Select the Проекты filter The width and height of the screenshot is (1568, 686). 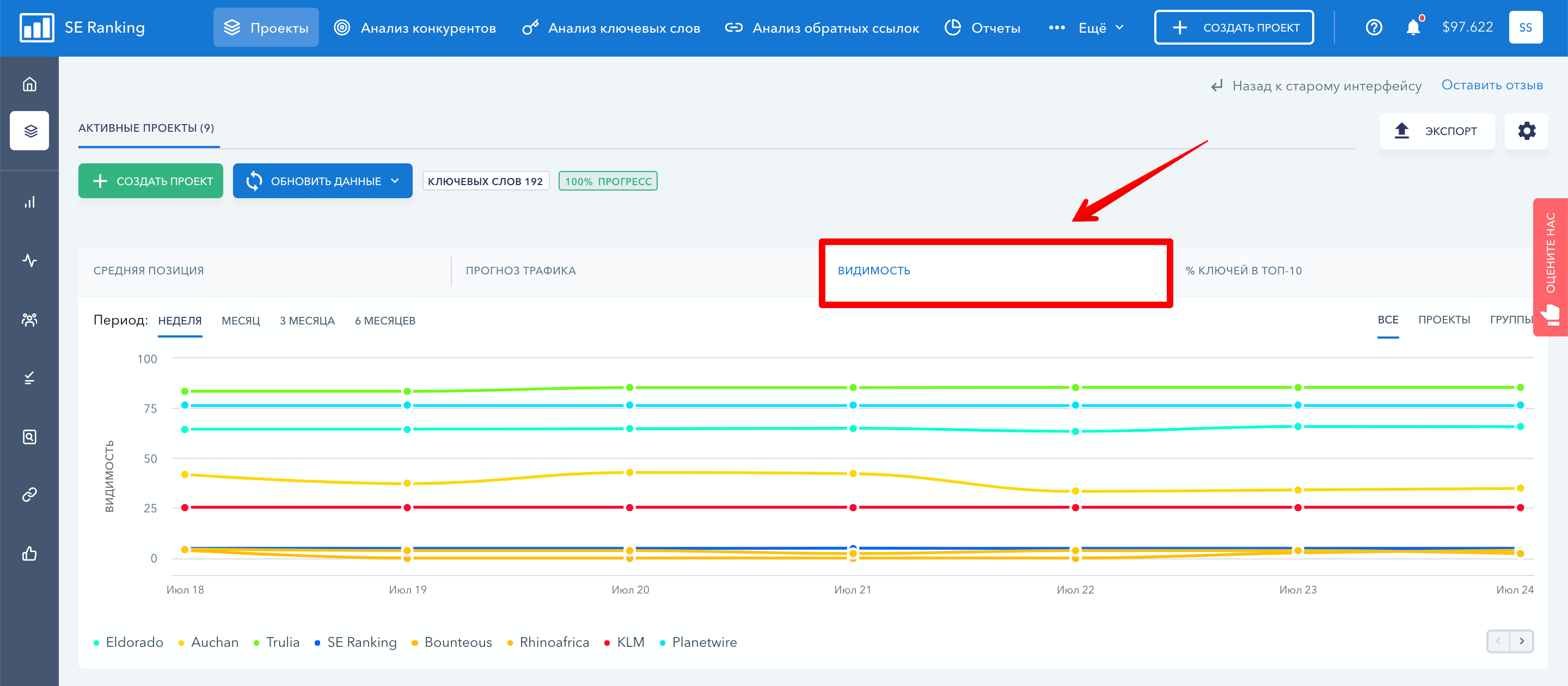point(1444,320)
